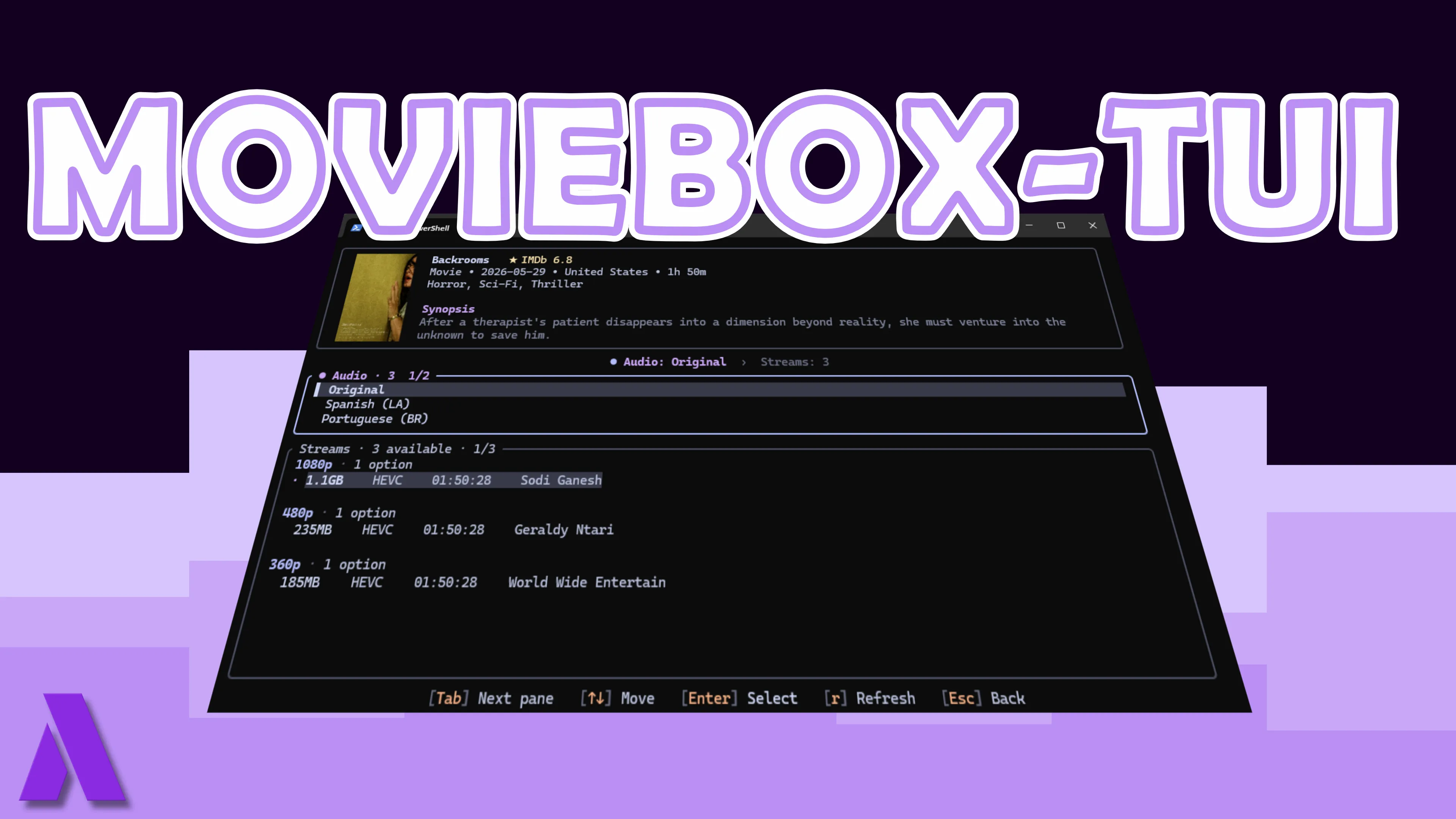Click the Audio pane title
Screen dimensions: 1456x819
(x=374, y=375)
